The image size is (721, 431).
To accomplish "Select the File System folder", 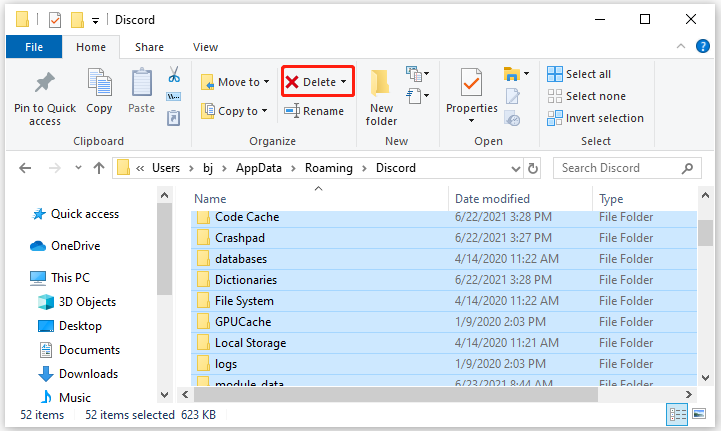I will [x=444, y=301].
